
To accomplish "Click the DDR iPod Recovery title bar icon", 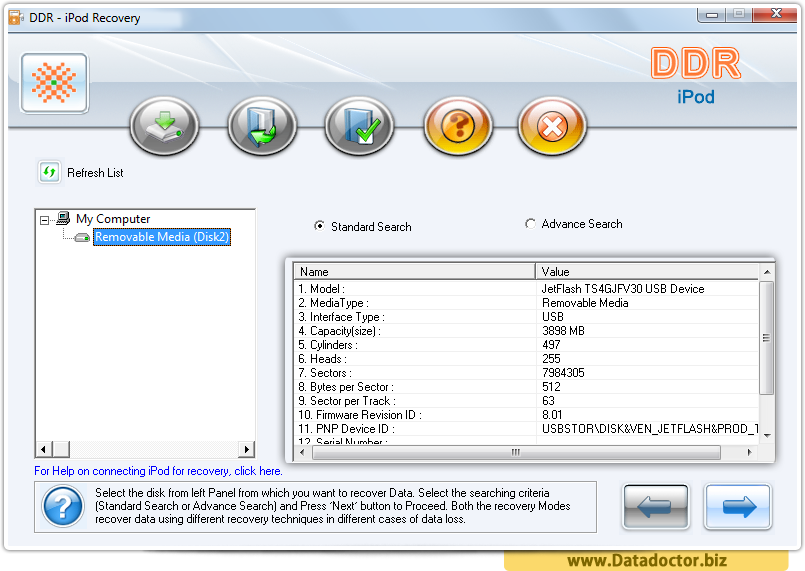I will point(16,17).
